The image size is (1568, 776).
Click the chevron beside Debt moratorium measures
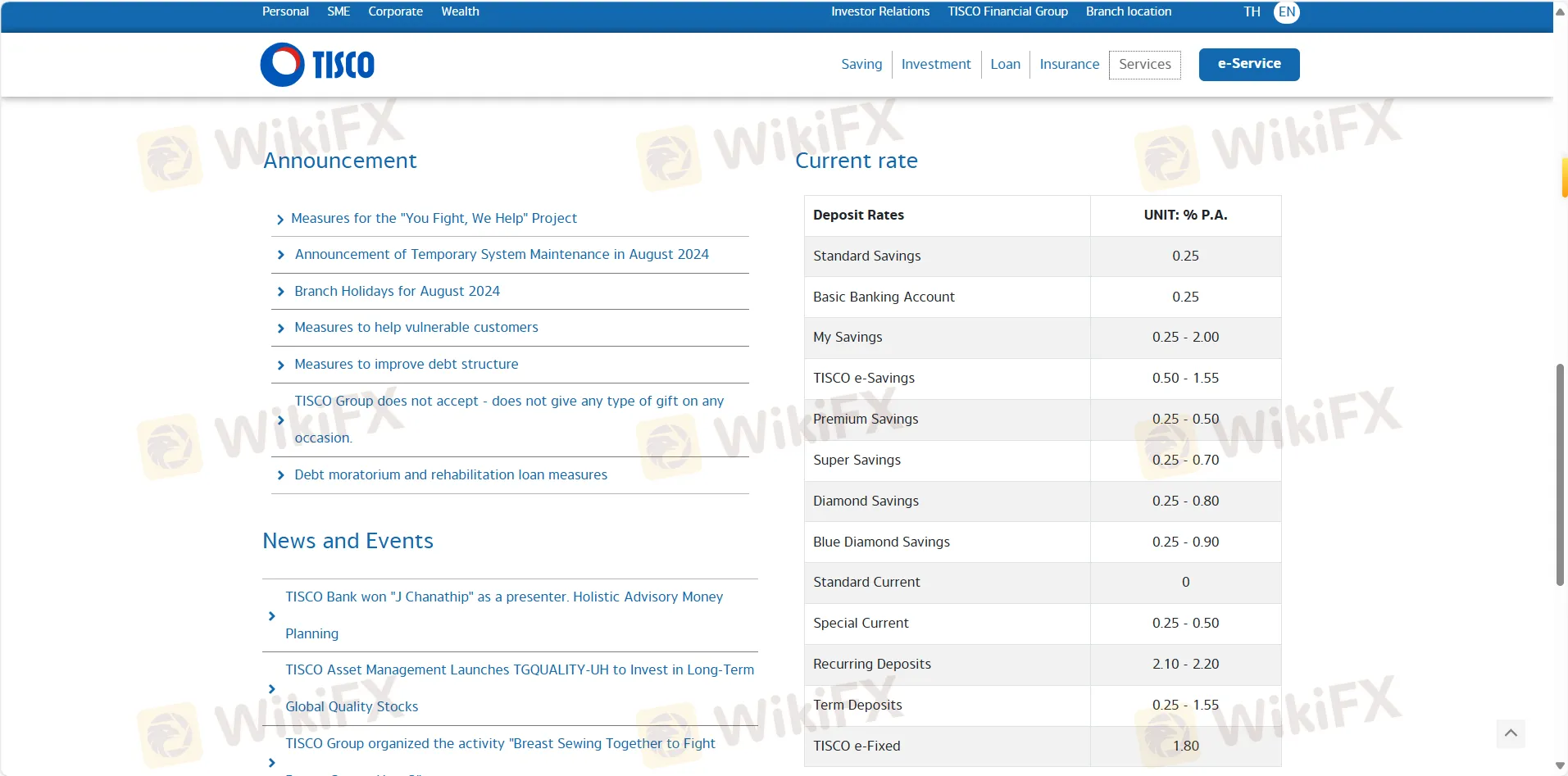point(280,475)
